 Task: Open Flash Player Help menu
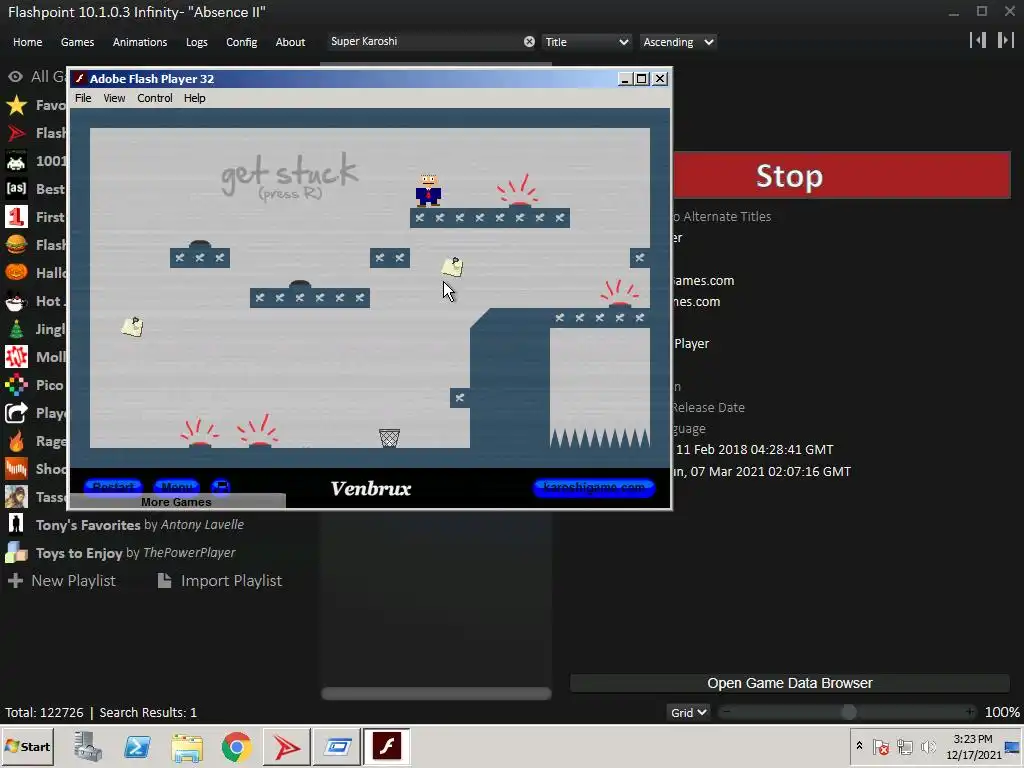pos(195,98)
